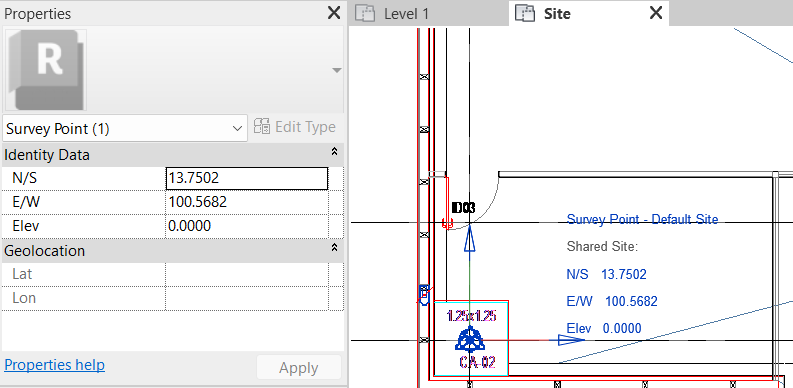793x388 pixels.
Task: Click the E/W parameter label
Action: tap(25, 202)
